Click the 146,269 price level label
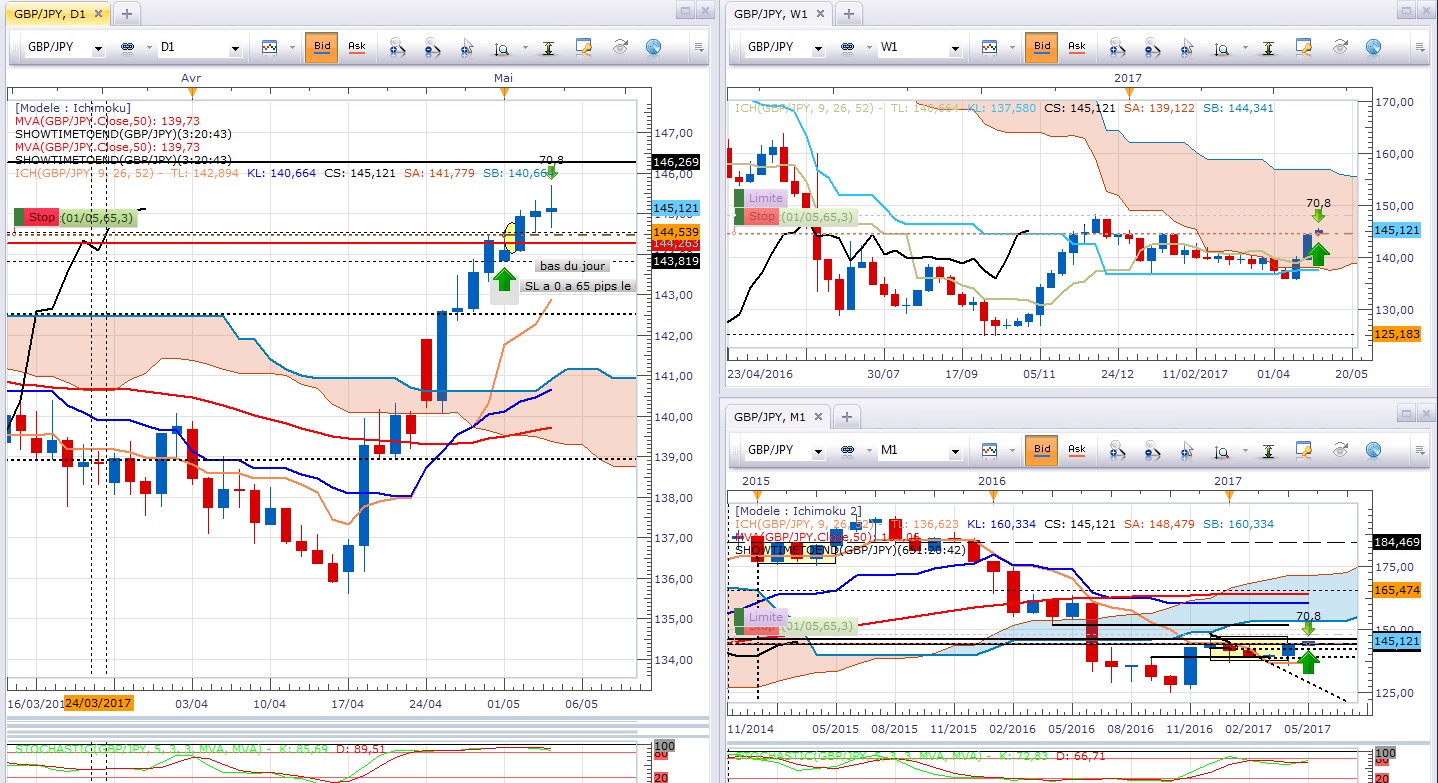Viewport: 1438px width, 783px height. (675, 161)
